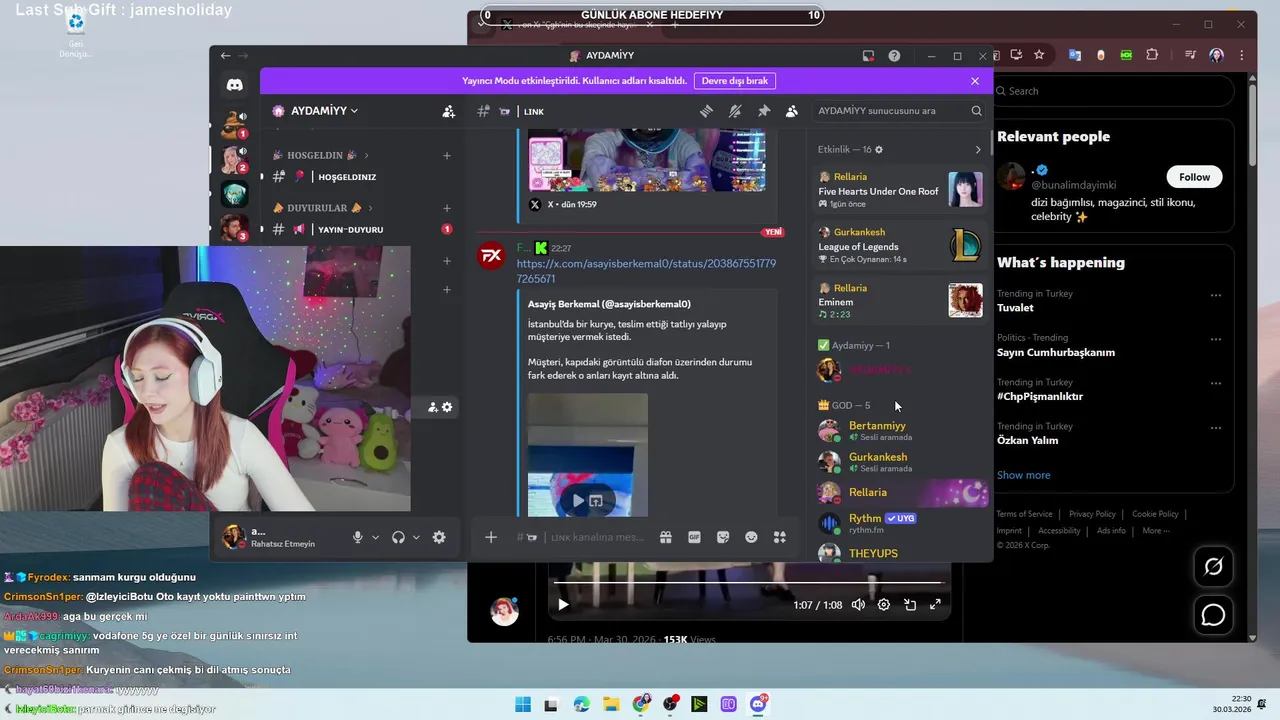Open pinned messages in LINK channel

pyautogui.click(x=764, y=111)
